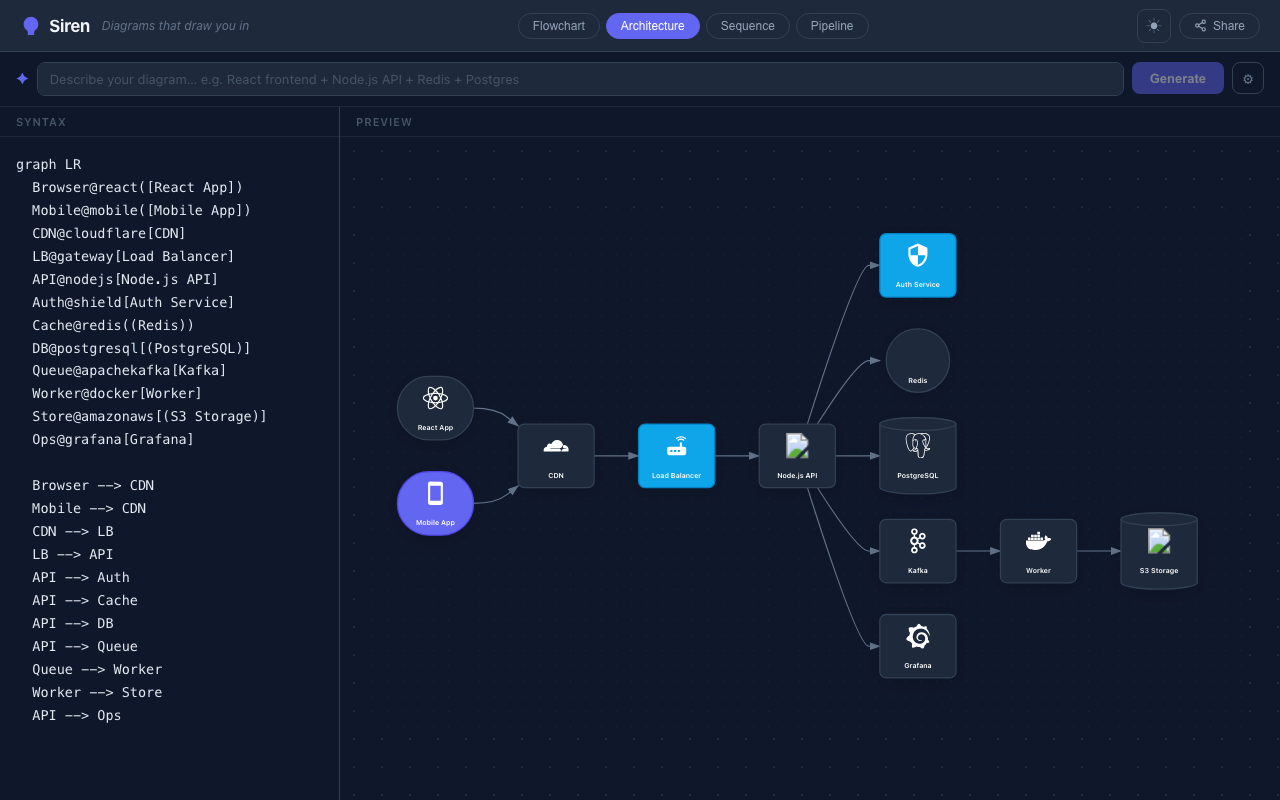This screenshot has height=800, width=1280.
Task: Click the 'Worker@docker[Worker]' code line
Action: pyautogui.click(x=117, y=393)
